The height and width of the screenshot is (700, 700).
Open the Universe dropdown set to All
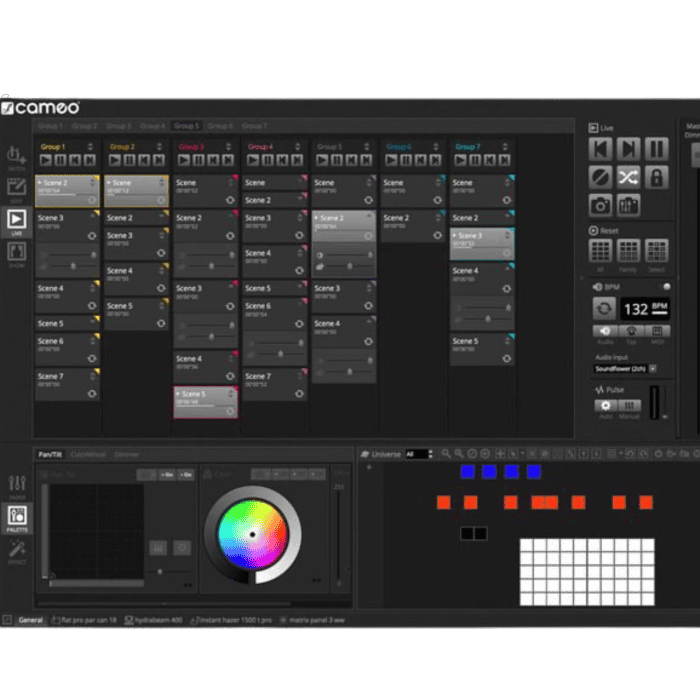tap(417, 454)
